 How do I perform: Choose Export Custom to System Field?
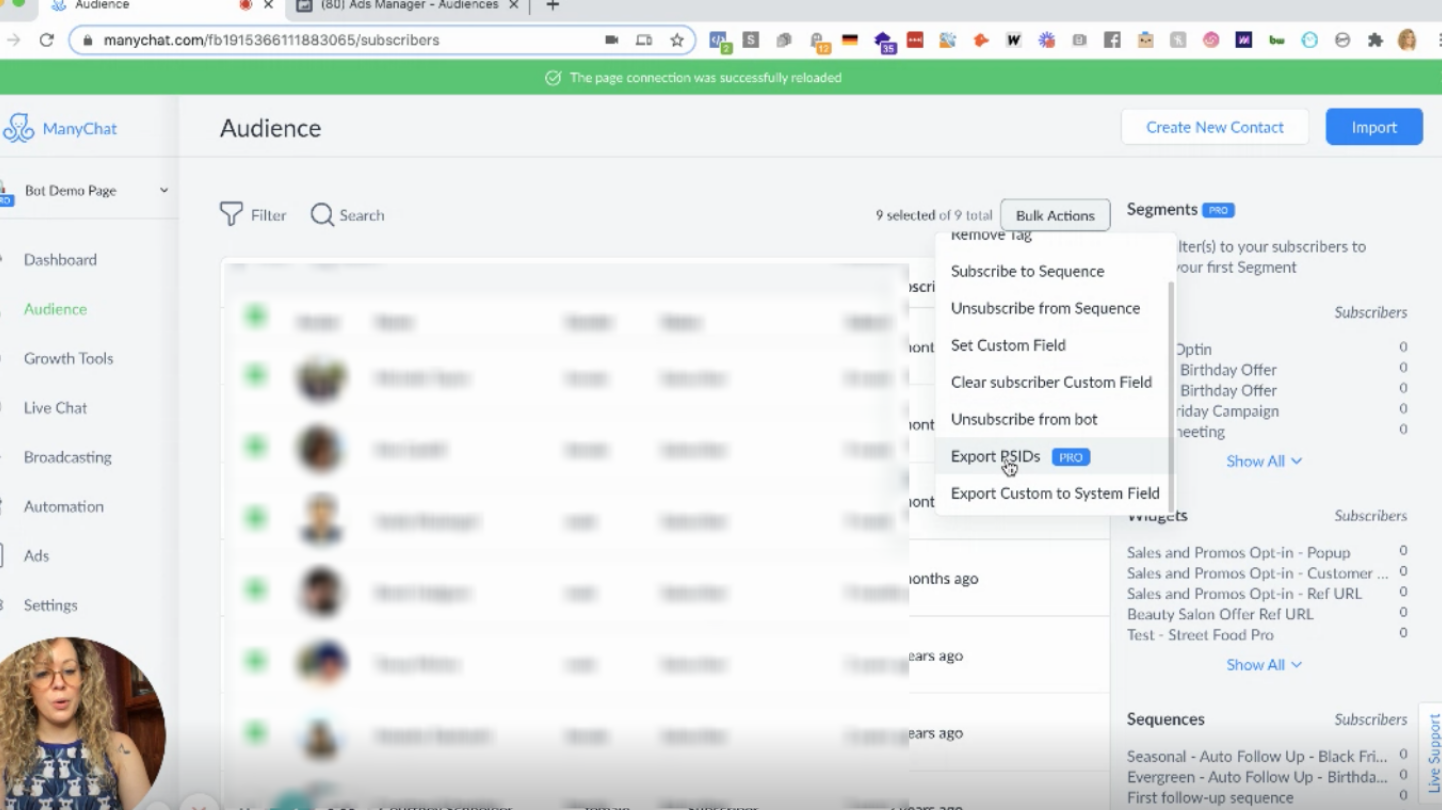[1051, 493]
